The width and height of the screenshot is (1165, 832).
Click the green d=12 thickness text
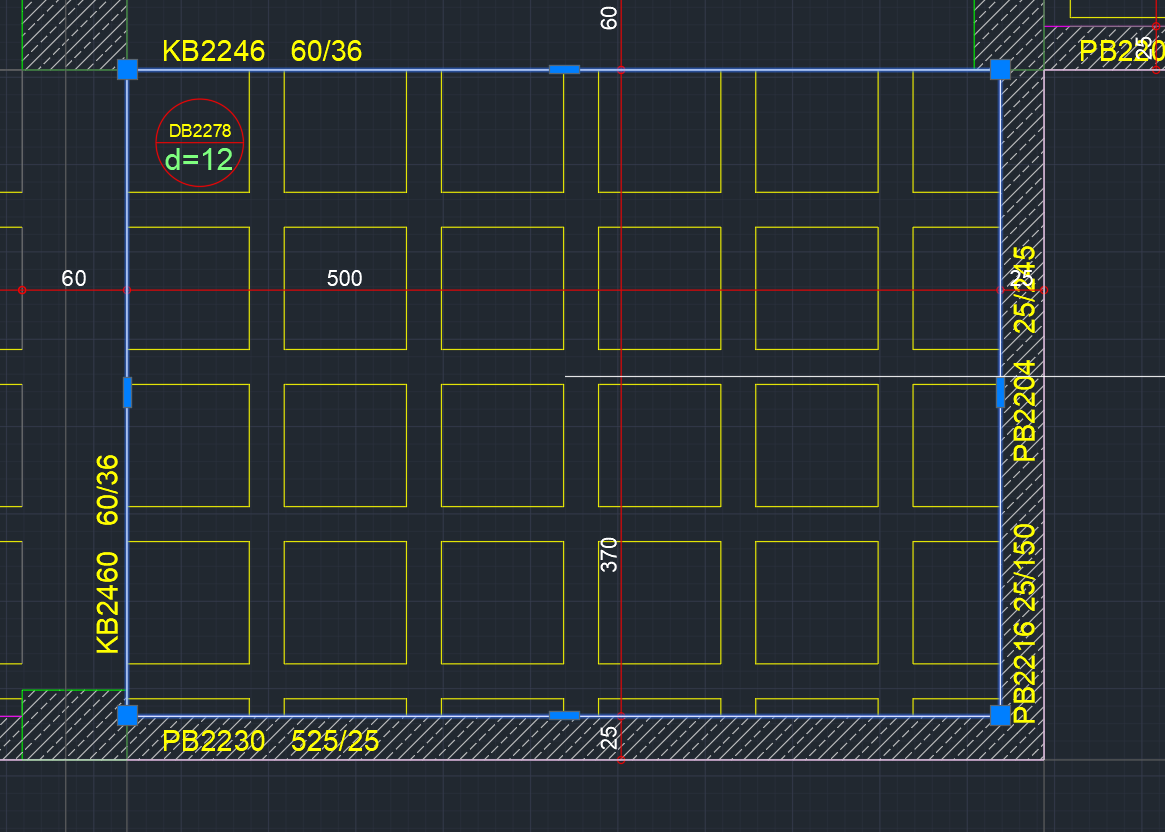pos(199,160)
